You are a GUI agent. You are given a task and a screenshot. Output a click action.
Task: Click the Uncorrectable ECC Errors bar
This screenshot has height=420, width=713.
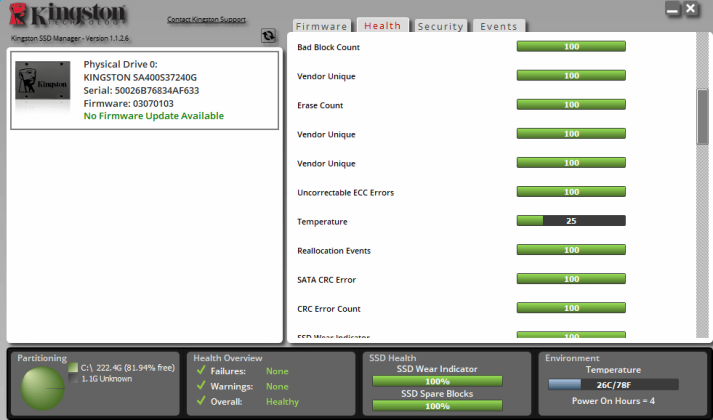[x=571, y=192]
